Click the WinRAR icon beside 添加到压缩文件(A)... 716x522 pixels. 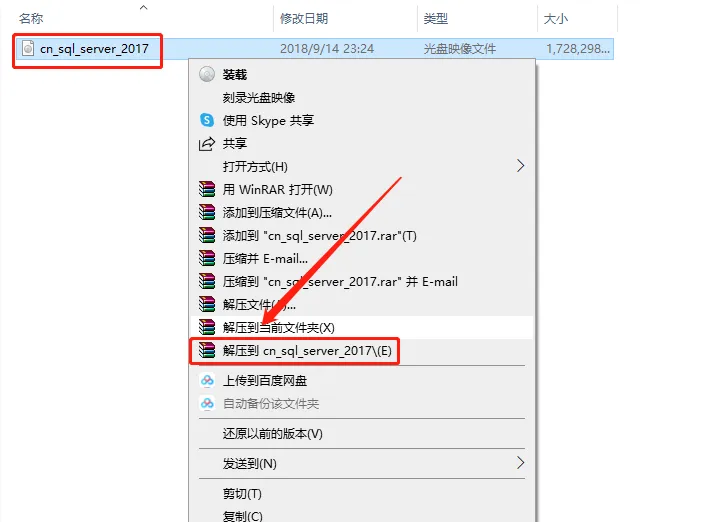[207, 212]
